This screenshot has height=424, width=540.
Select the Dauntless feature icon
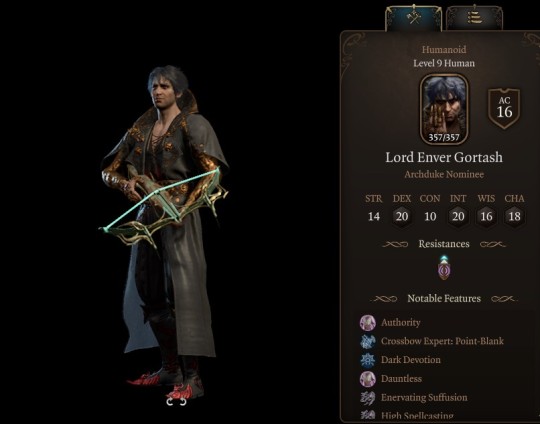coord(367,379)
